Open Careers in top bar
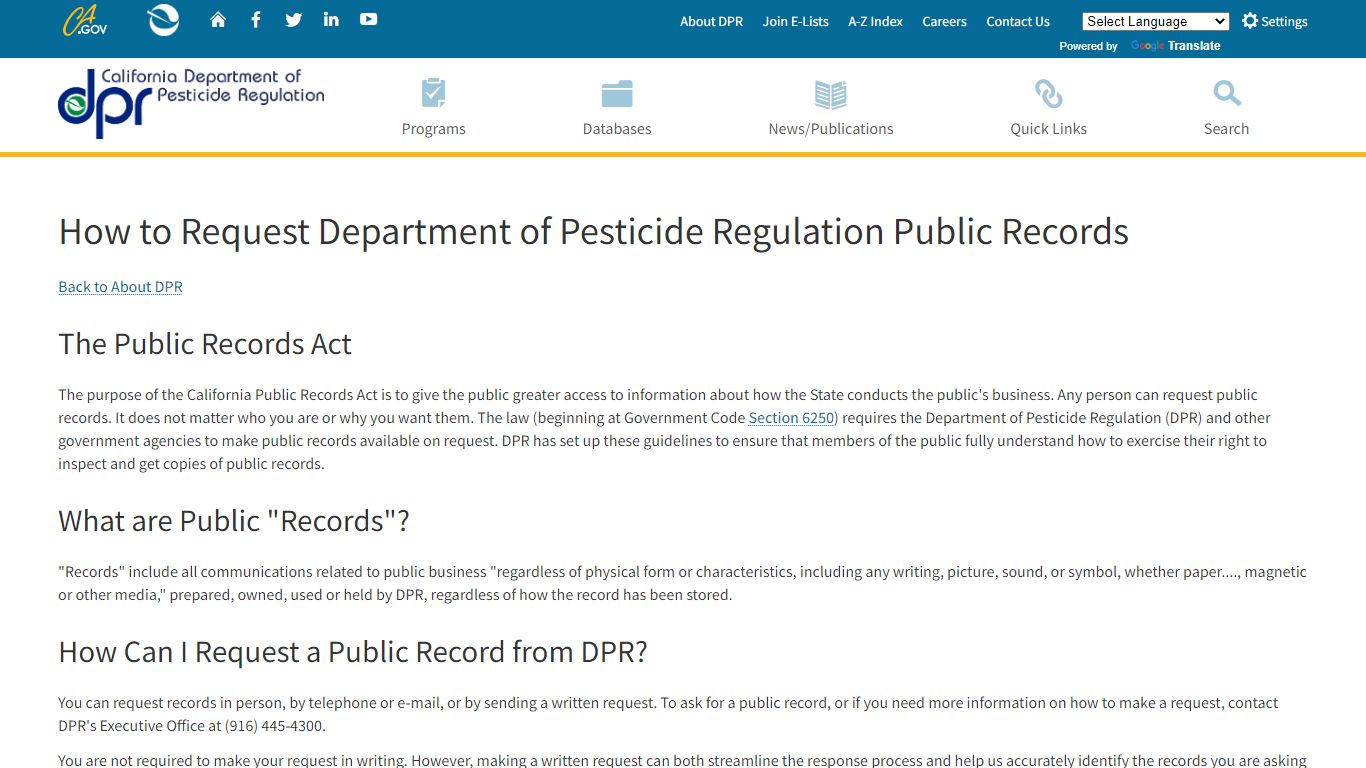Screen dimensions: 1366x768 pos(944,21)
